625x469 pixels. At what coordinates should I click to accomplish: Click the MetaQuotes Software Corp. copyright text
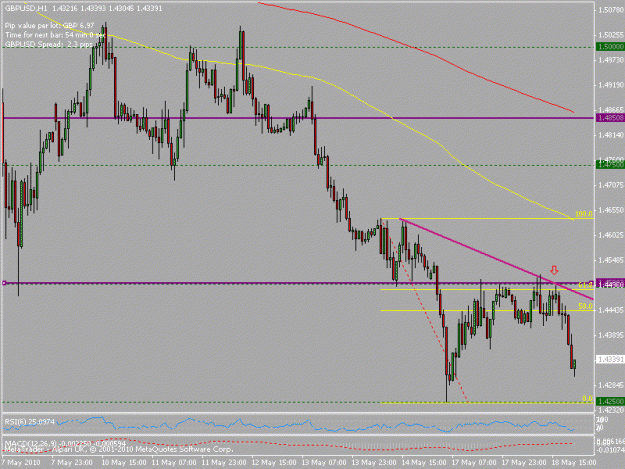coord(118,449)
